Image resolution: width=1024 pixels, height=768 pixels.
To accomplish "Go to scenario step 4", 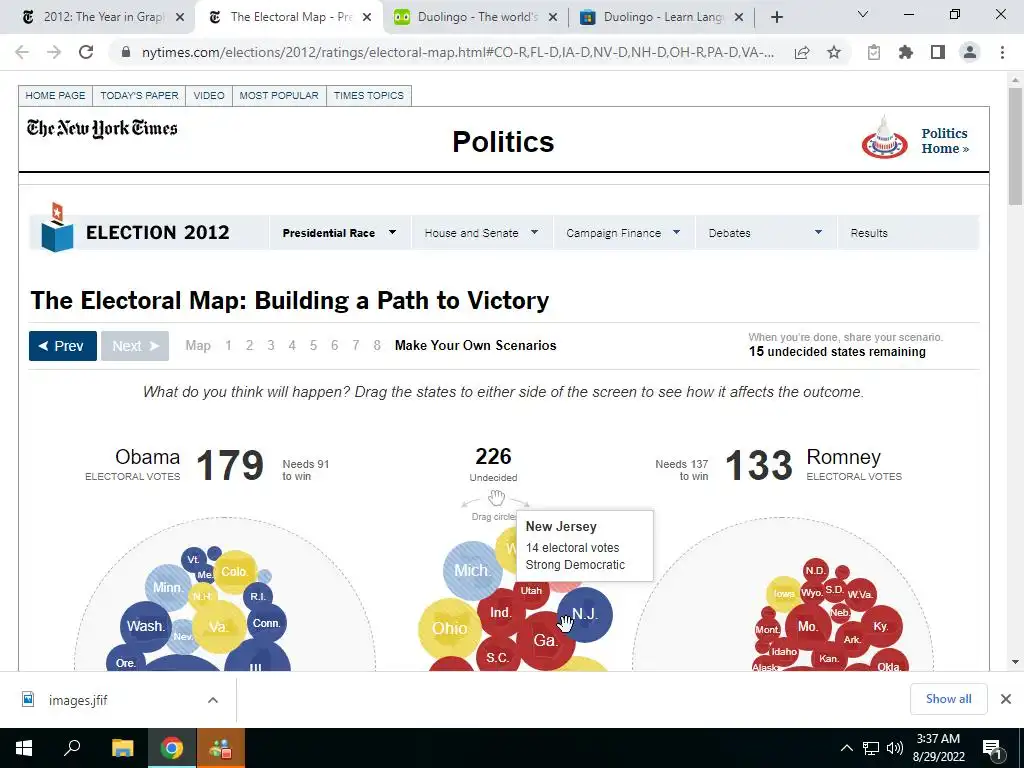I will [x=292, y=345].
